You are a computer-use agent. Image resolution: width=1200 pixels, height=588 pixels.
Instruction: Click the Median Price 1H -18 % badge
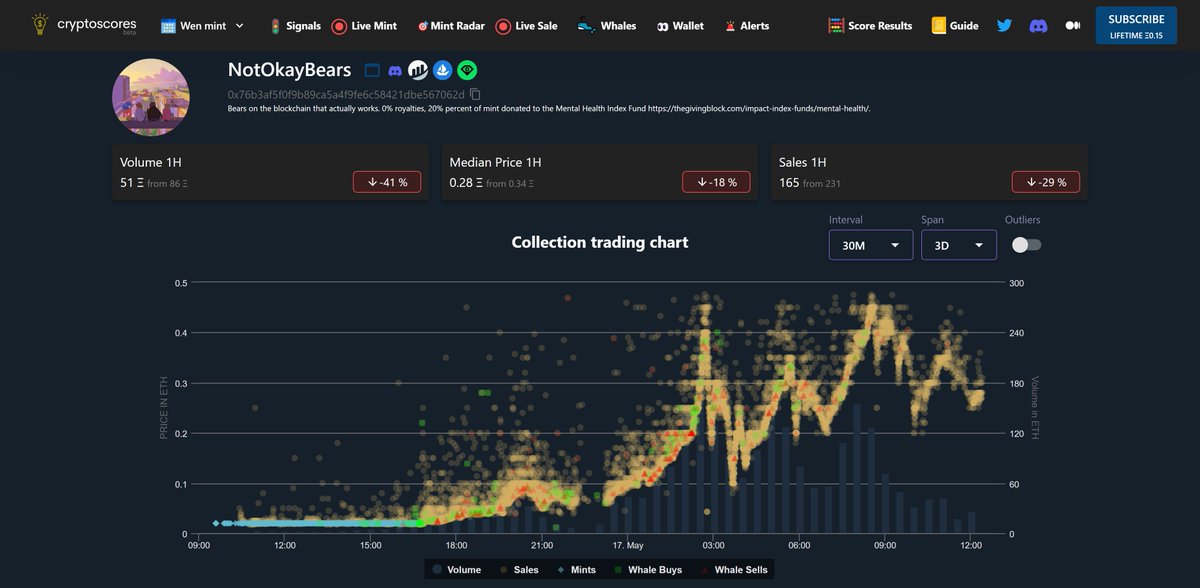click(716, 182)
